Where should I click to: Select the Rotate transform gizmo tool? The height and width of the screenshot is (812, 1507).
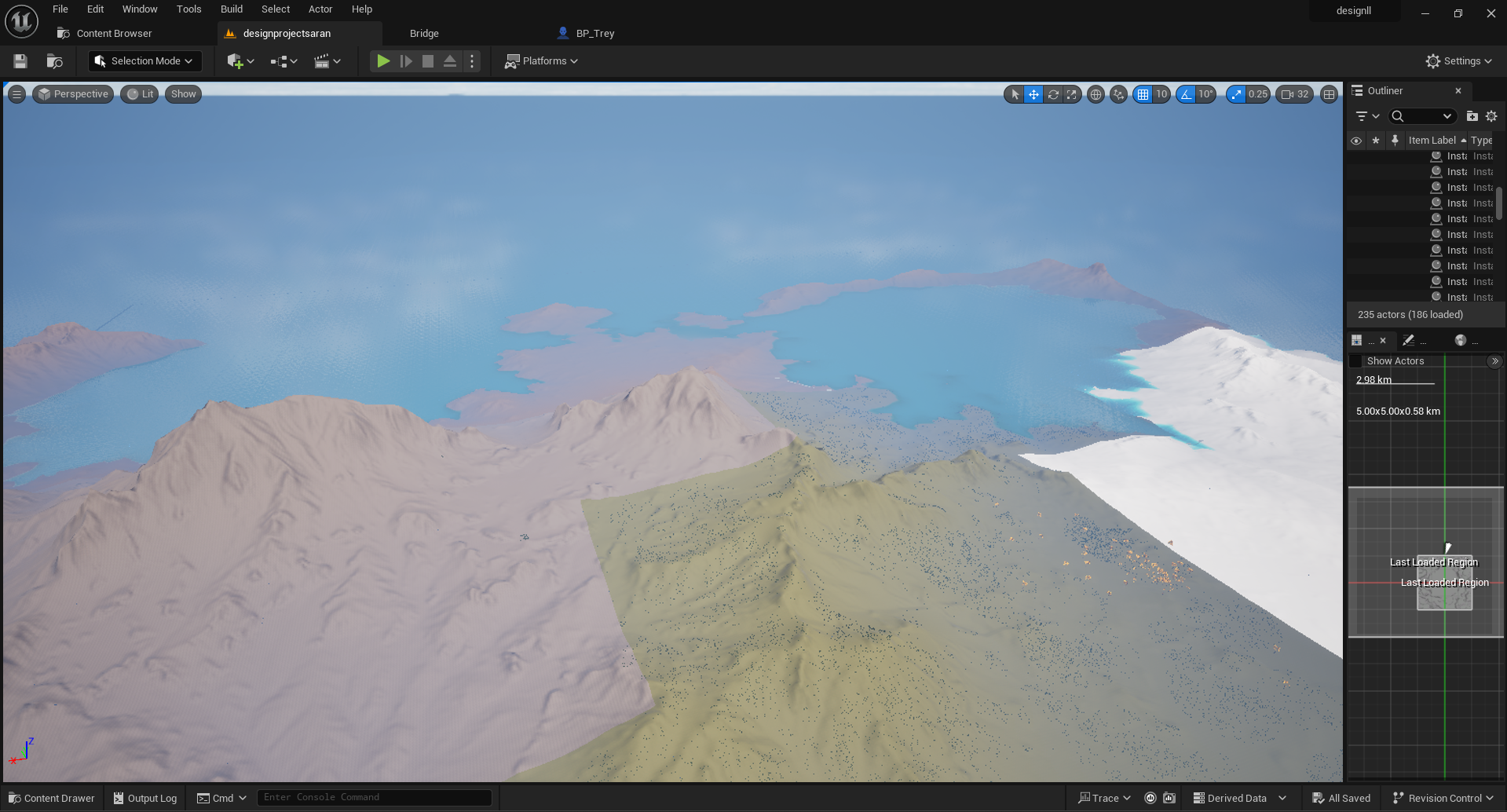click(x=1053, y=94)
